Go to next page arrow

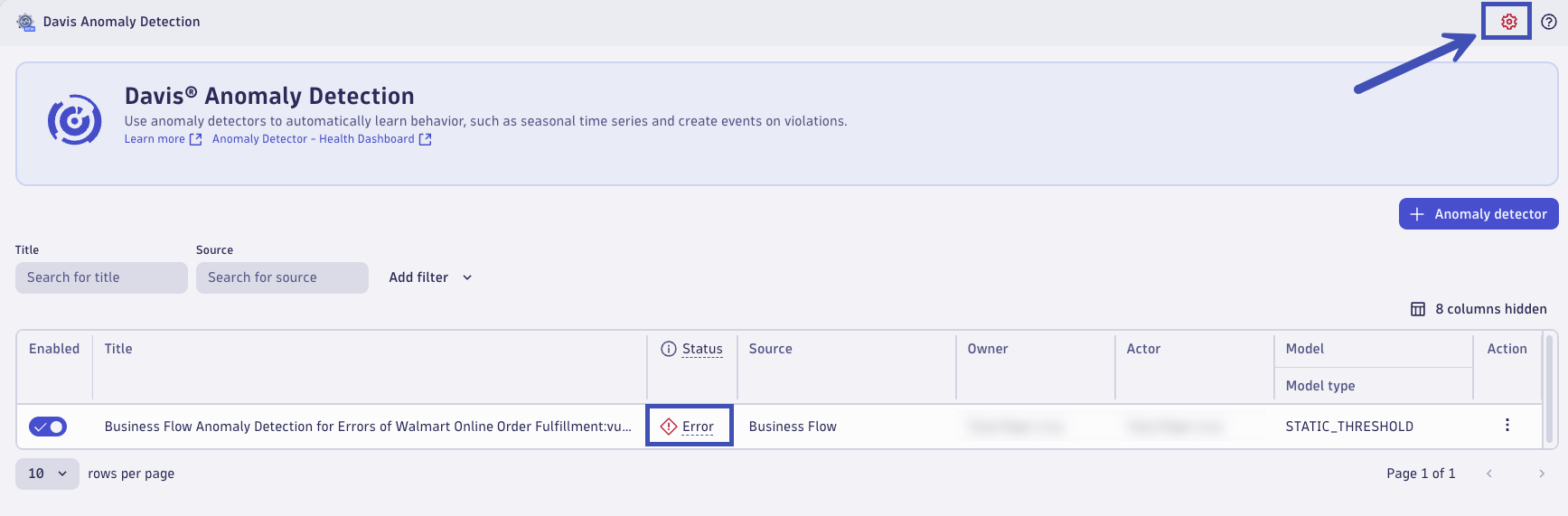[x=1542, y=474]
